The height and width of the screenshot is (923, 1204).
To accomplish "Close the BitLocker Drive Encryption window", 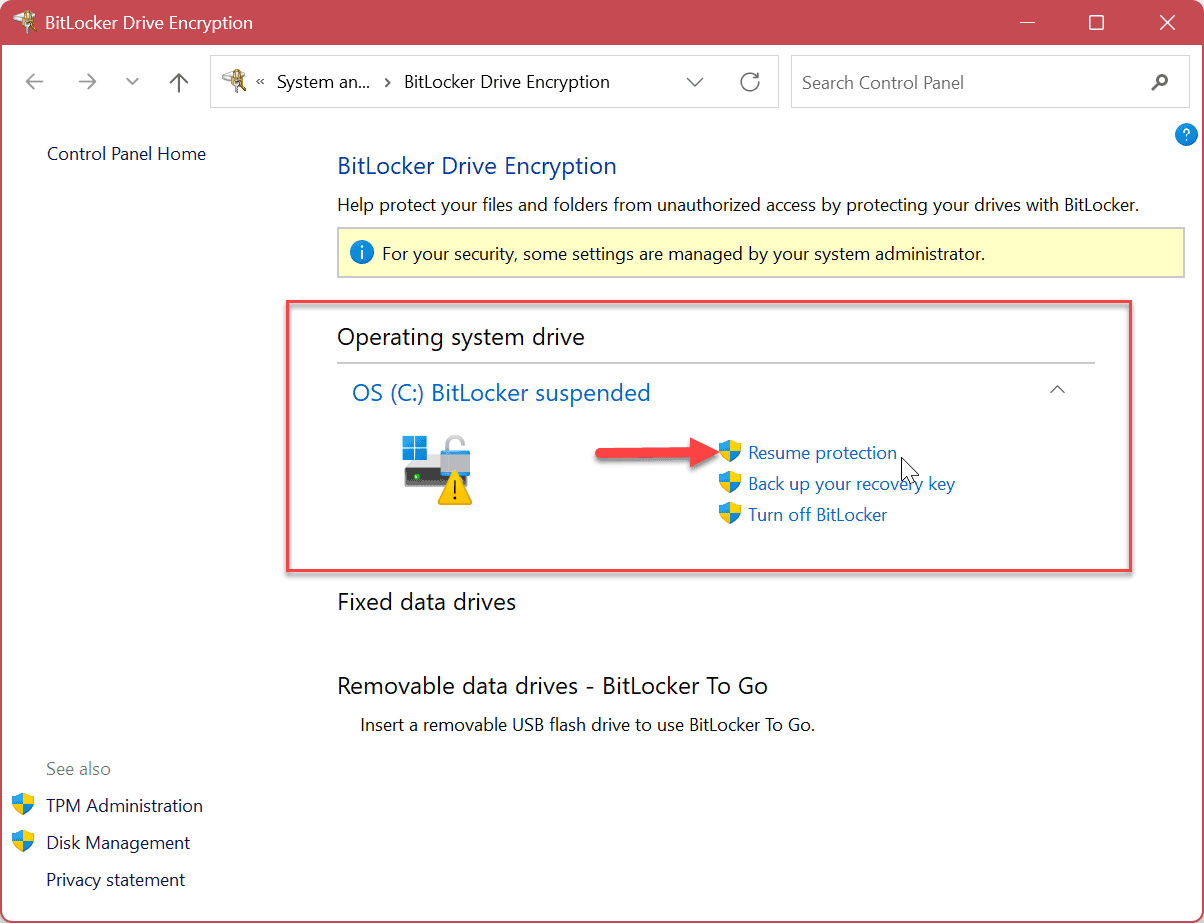I will coord(1166,22).
